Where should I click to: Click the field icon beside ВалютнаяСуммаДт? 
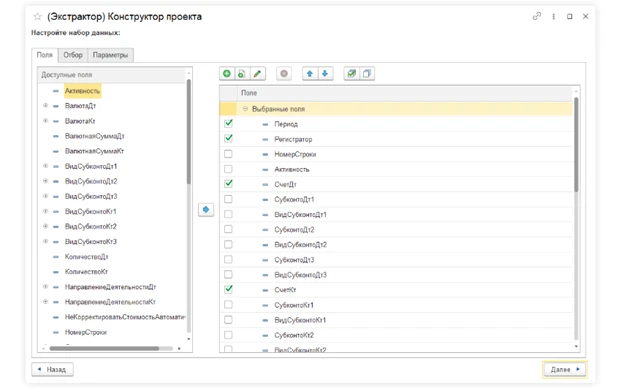click(56, 136)
